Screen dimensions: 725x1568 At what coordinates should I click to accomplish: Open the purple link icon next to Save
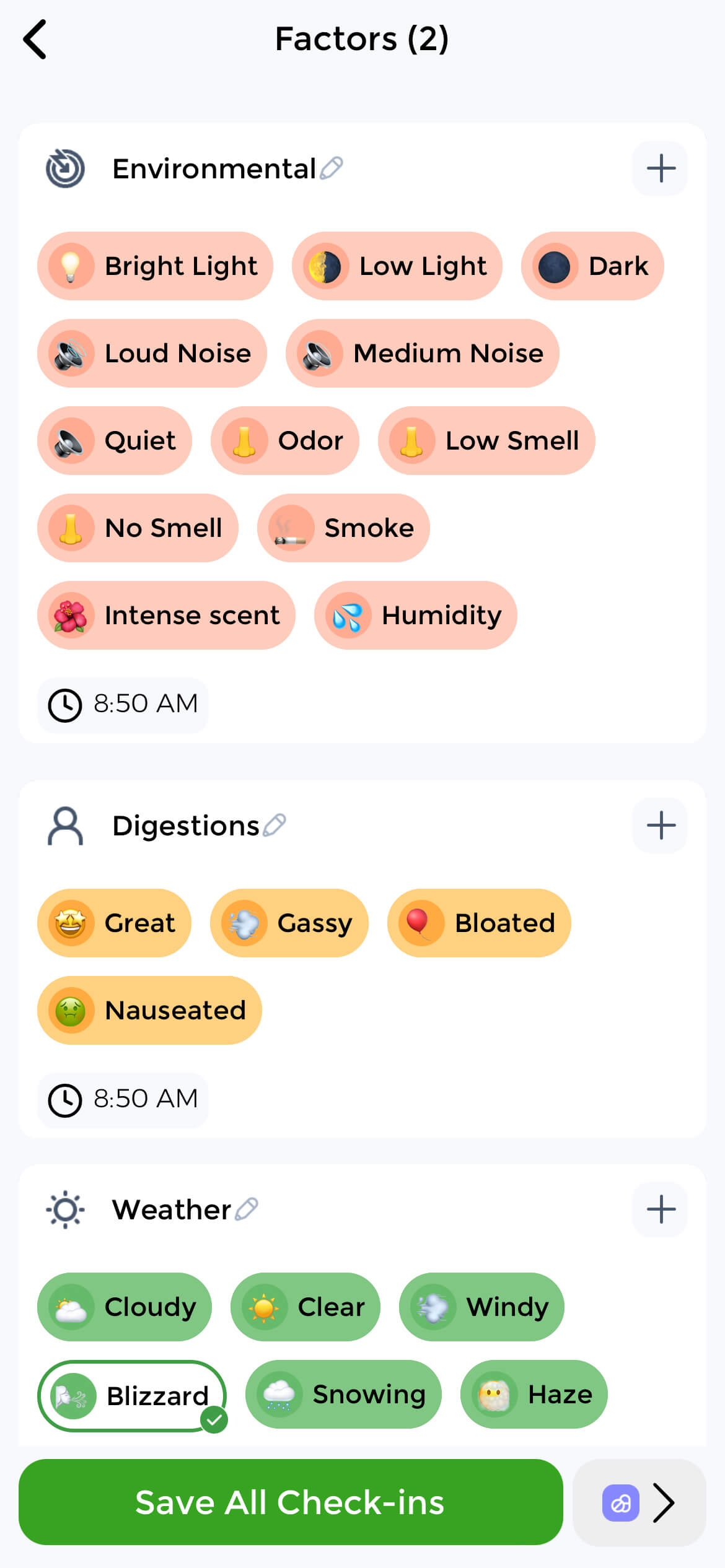[x=621, y=1502]
